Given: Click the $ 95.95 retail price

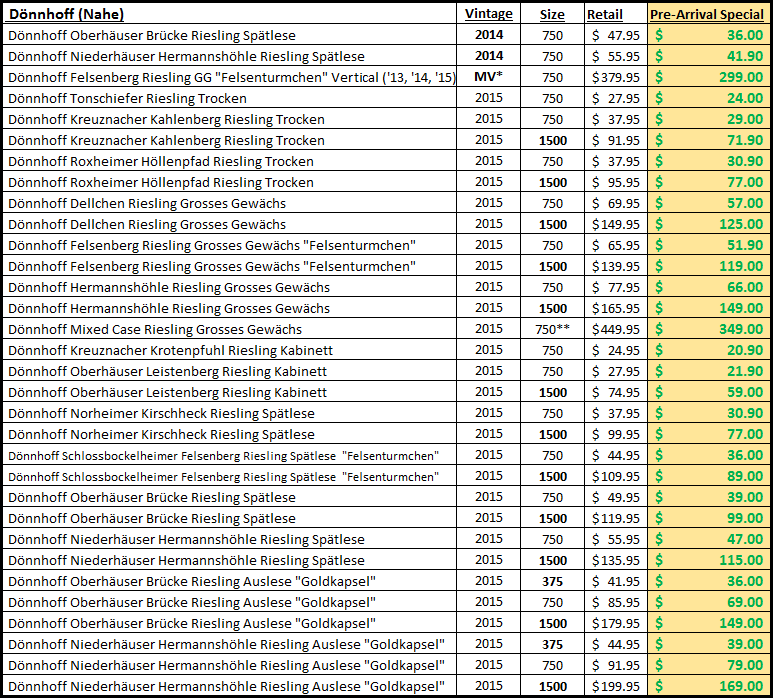Looking at the screenshot, I should pos(616,182).
